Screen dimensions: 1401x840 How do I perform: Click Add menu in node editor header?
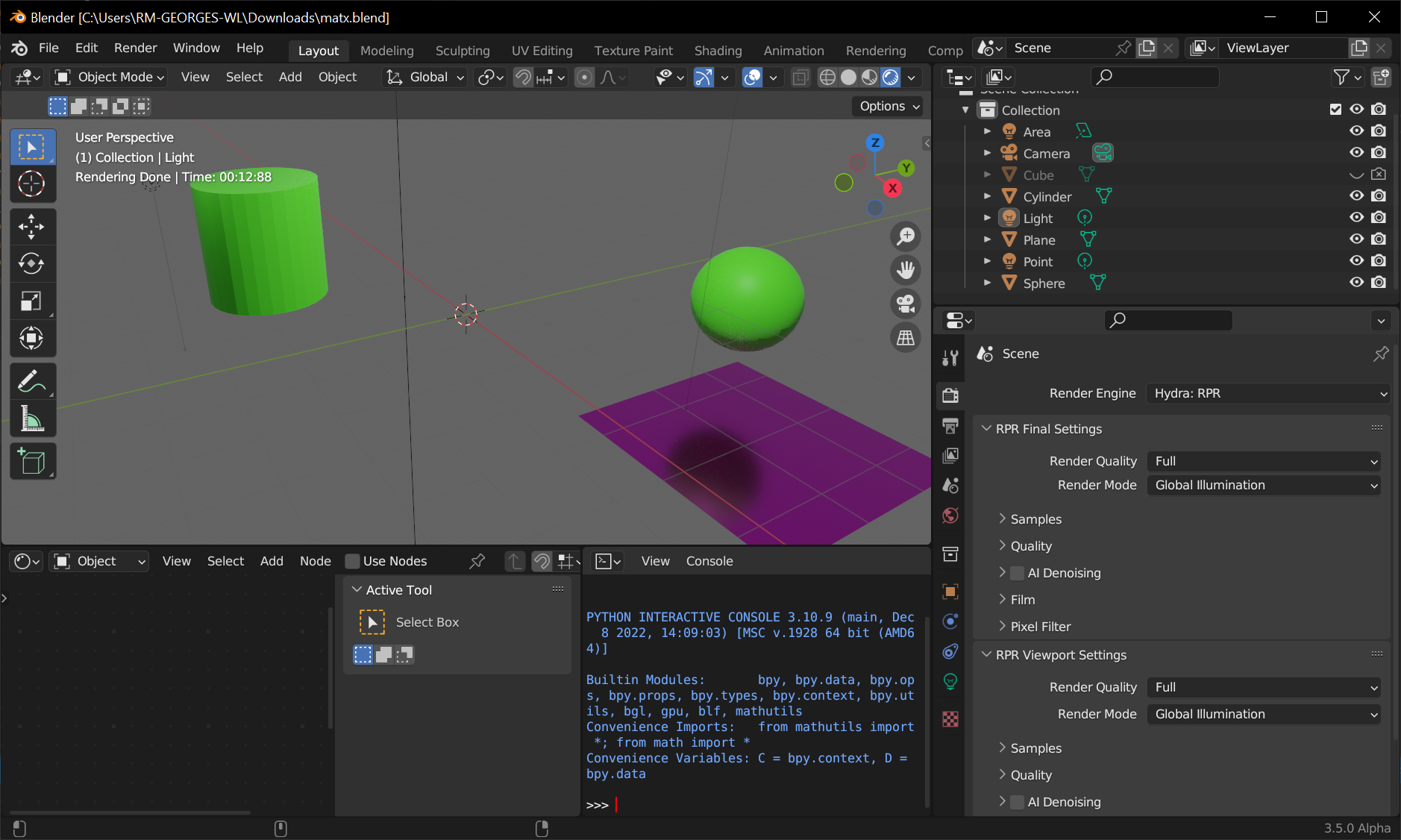[x=272, y=561]
